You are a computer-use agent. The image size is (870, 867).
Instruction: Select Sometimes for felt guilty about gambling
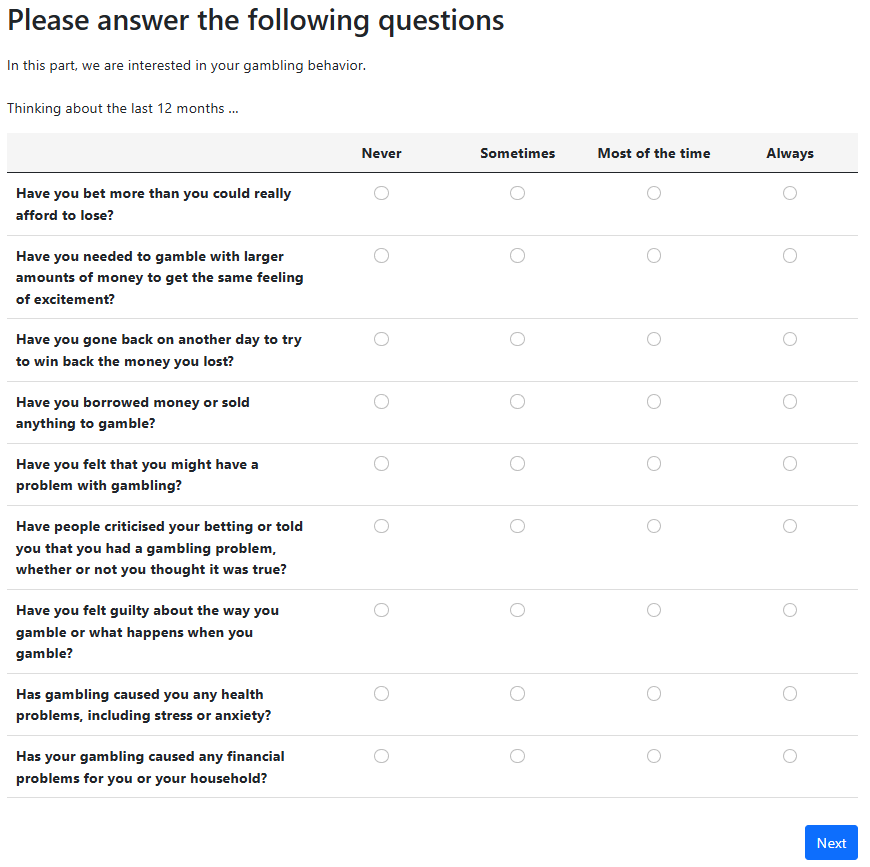[517, 610]
